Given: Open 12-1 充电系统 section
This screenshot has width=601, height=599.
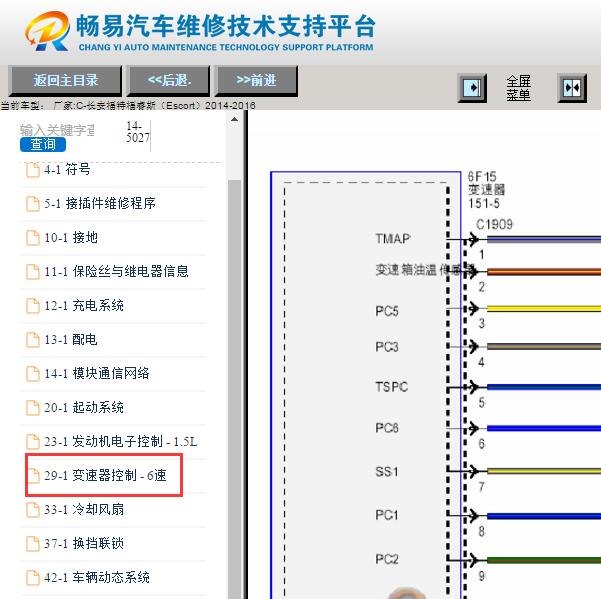Looking at the screenshot, I should (x=84, y=305).
